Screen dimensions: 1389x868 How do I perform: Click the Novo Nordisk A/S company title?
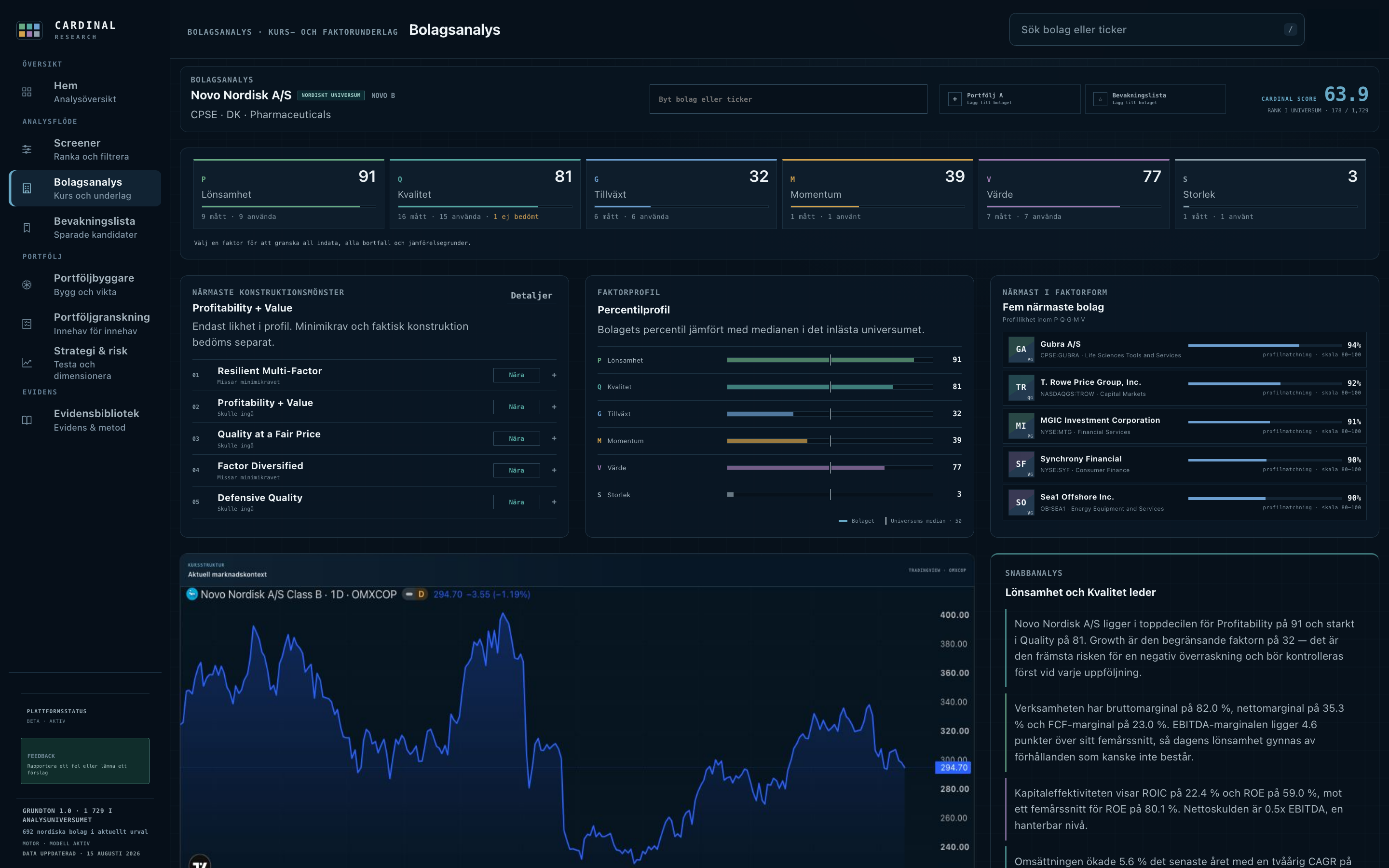coord(241,95)
